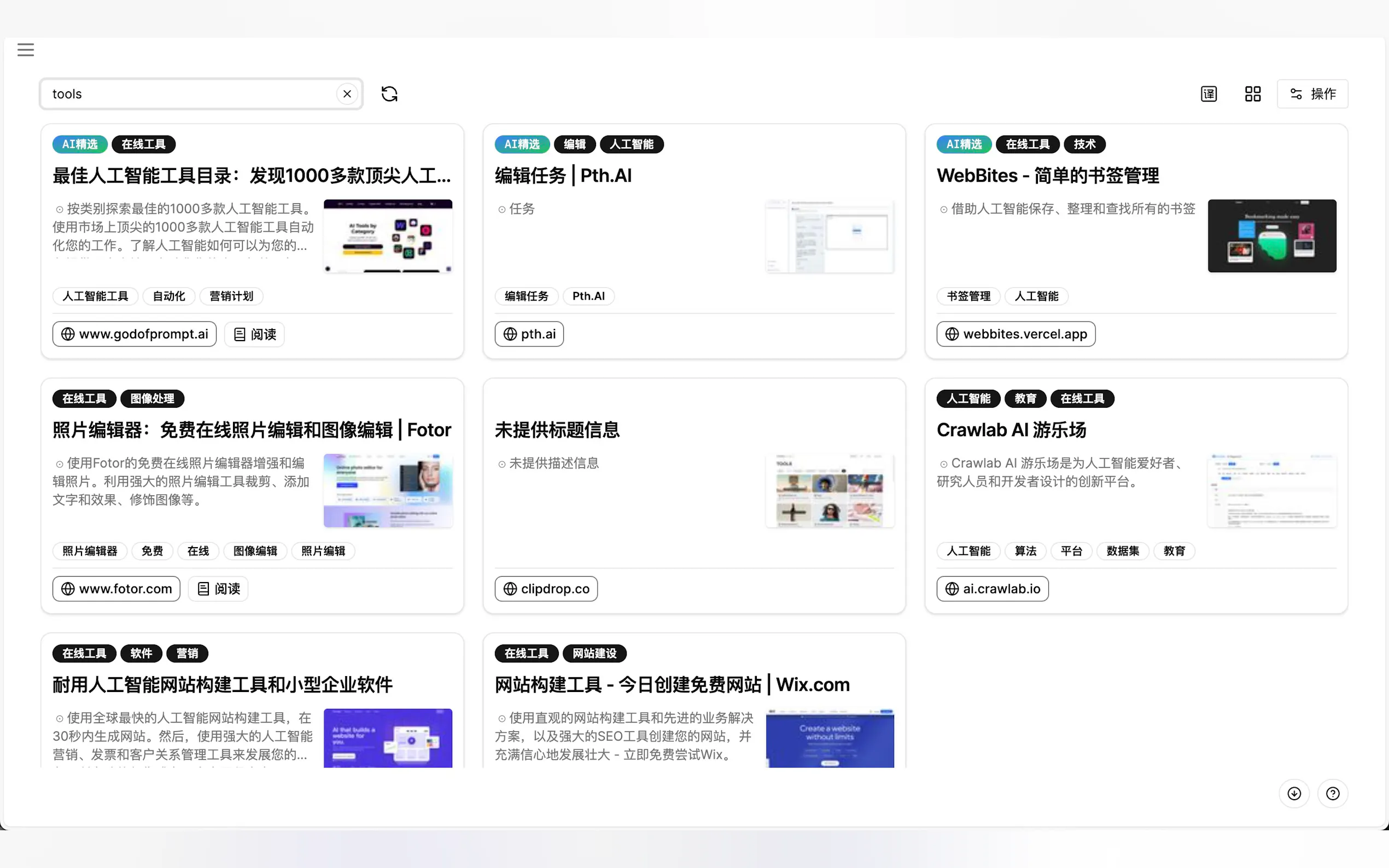The image size is (1389, 868).
Task: Focus the tools search field
Action: (190, 94)
